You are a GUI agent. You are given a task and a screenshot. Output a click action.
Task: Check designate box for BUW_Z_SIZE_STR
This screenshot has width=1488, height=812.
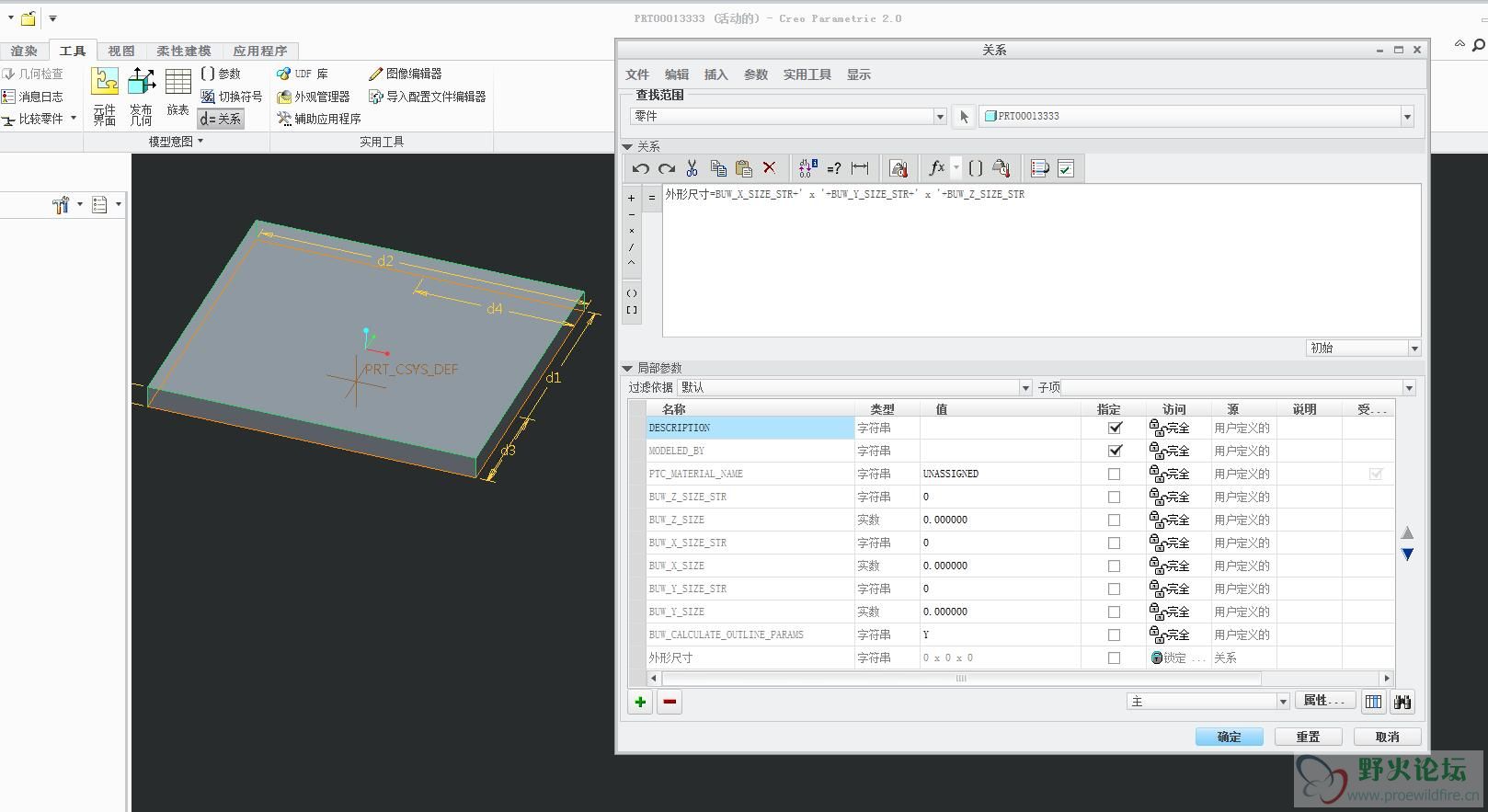(x=1115, y=497)
